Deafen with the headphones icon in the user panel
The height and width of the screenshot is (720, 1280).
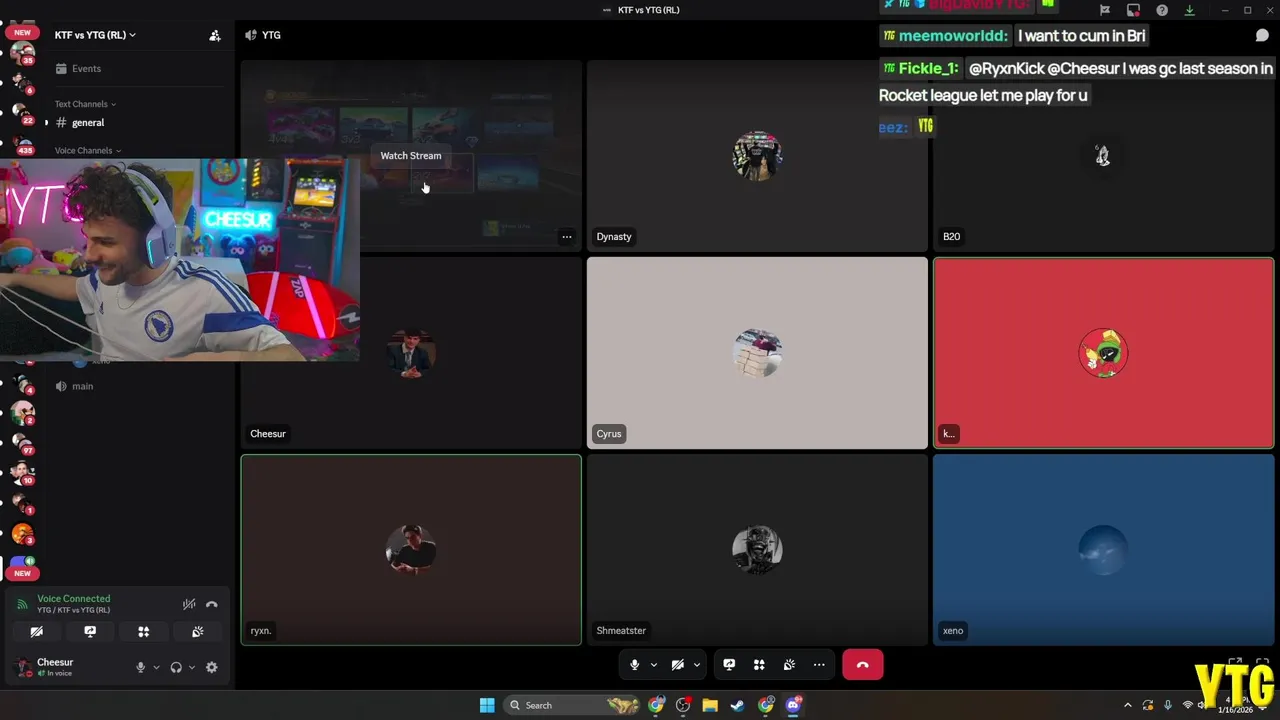[x=176, y=667]
